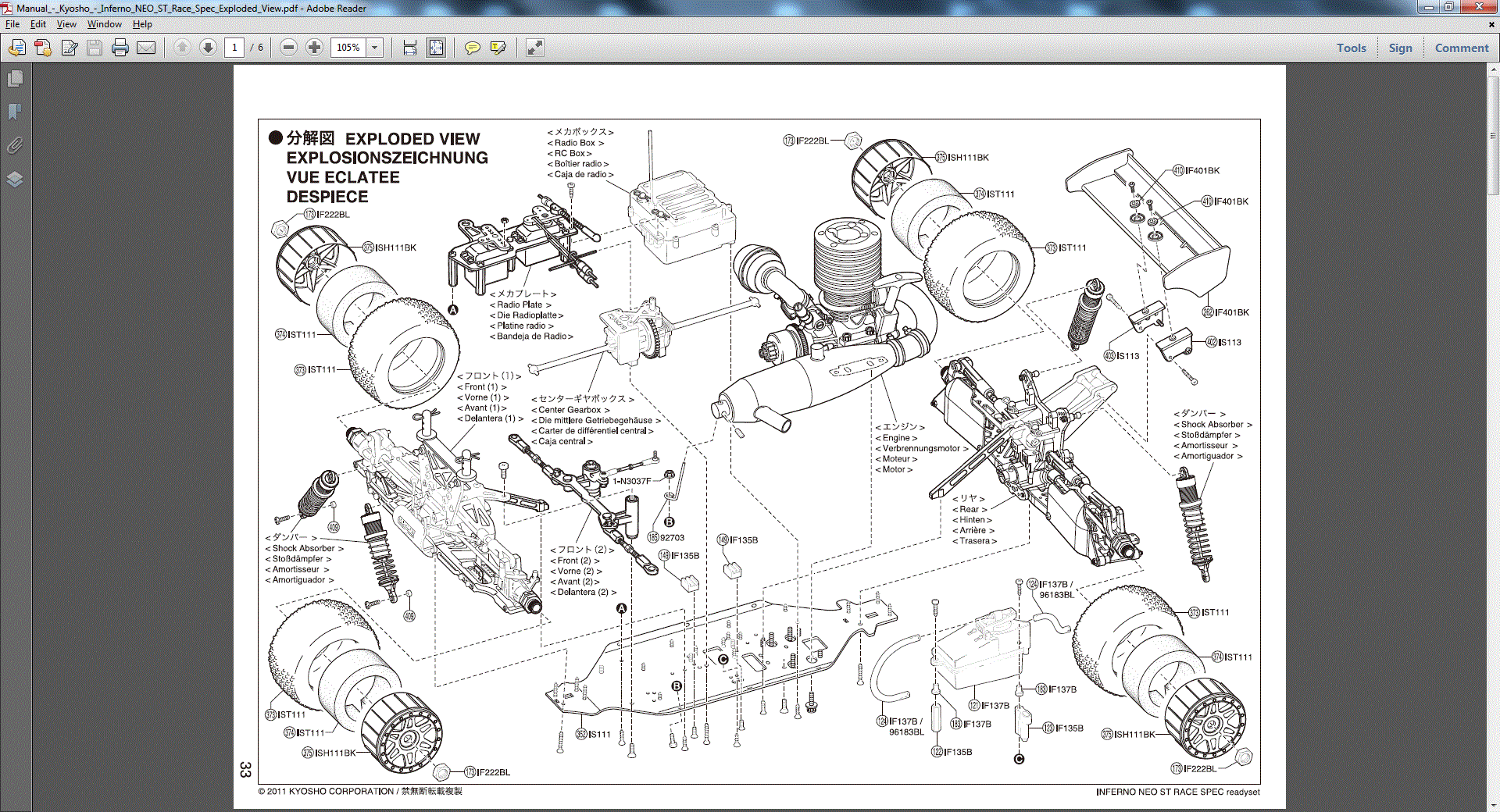
Task: Click the 'Radio Box' label text
Action: [576, 143]
